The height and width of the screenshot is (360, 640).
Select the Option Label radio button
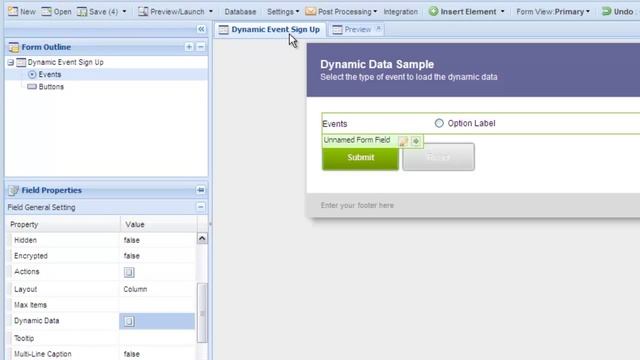coord(439,123)
